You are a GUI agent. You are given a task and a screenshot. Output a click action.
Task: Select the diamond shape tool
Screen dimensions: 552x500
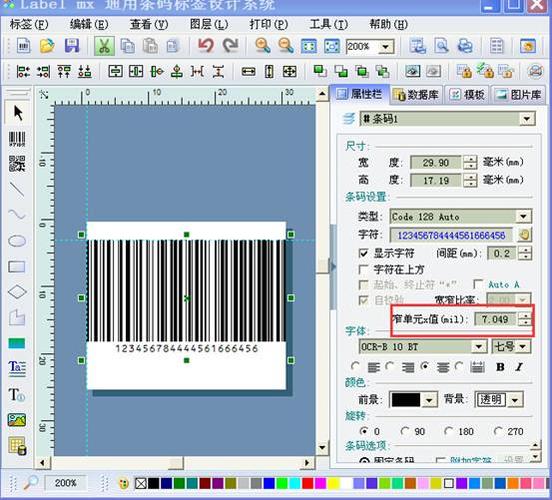tap(17, 292)
